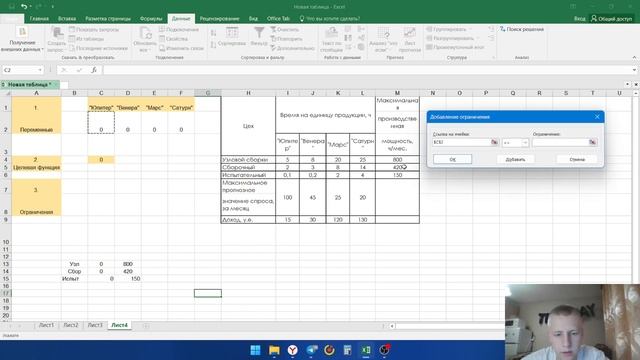This screenshot has width=640, height=360.
Task: Click the Узловой сборки table cell
Action: pyautogui.click(x=248, y=160)
